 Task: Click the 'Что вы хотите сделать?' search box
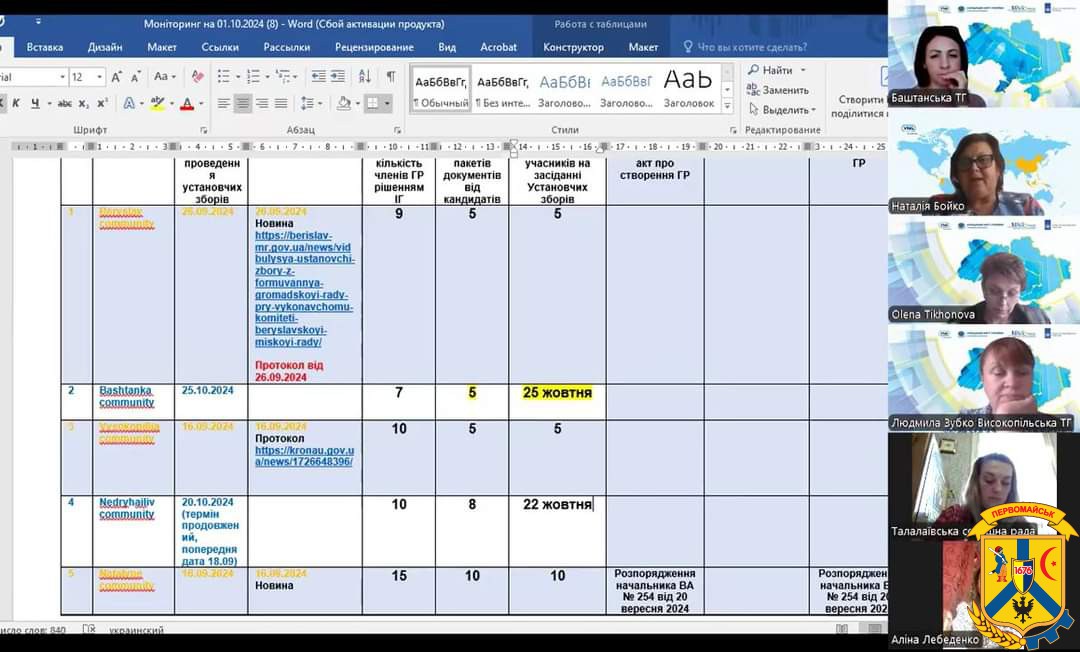click(745, 48)
